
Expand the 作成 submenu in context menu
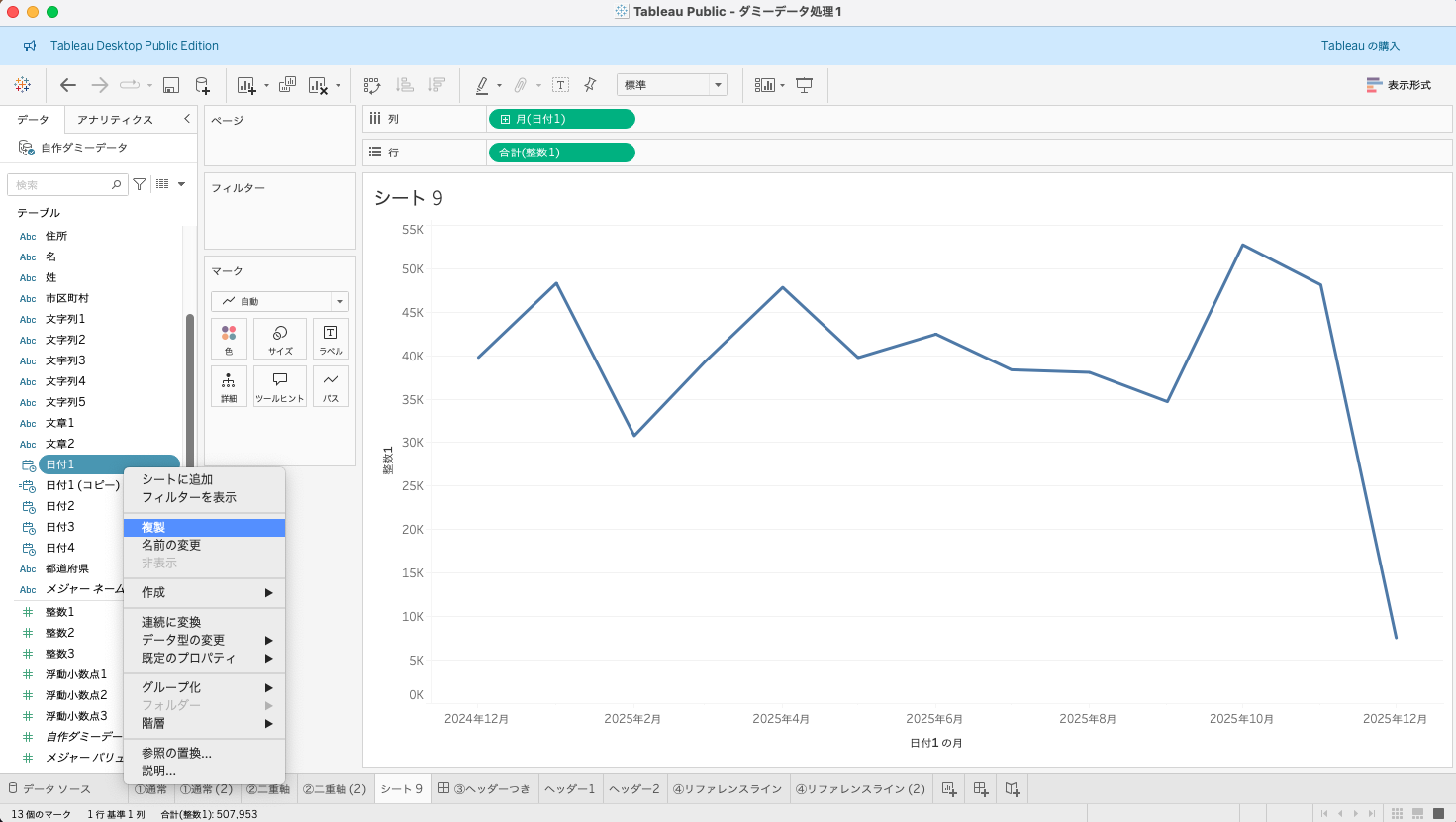(x=204, y=592)
